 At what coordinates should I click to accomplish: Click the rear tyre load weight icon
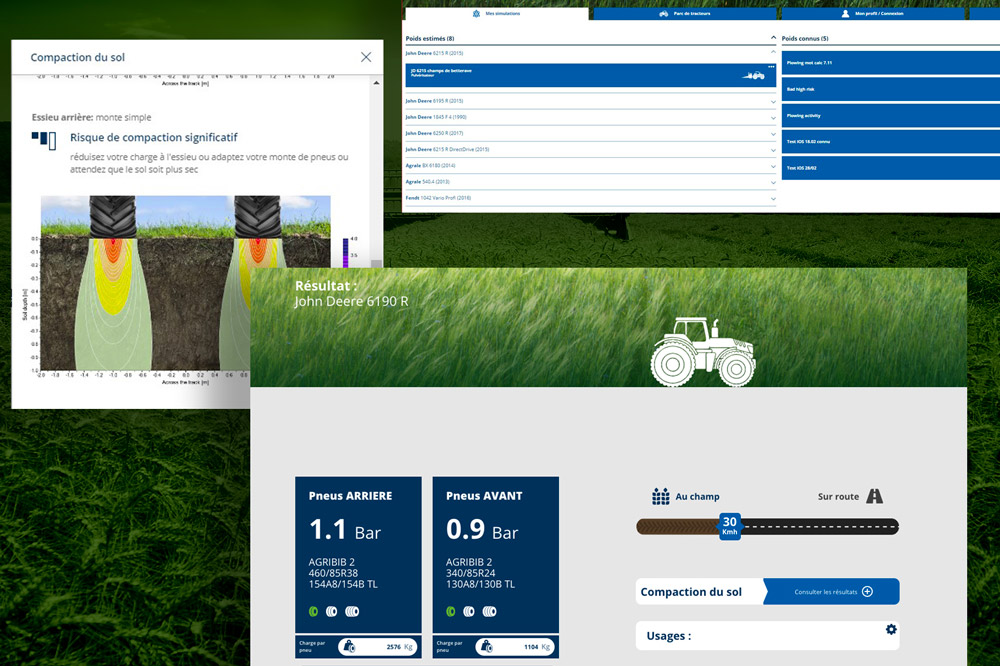click(349, 647)
